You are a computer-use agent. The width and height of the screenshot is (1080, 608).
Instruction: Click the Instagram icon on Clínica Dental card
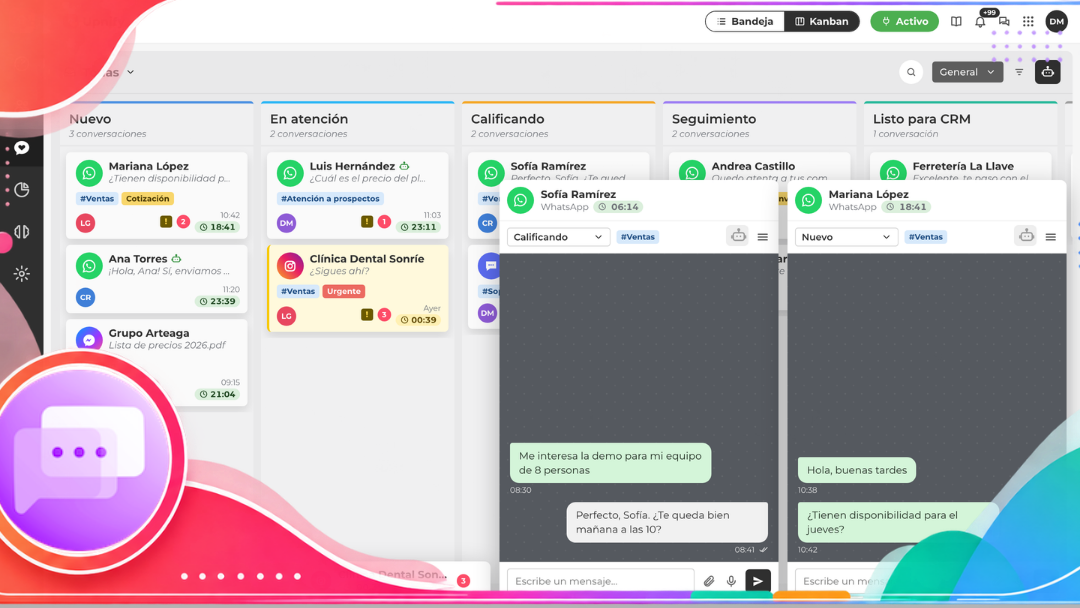(x=290, y=265)
